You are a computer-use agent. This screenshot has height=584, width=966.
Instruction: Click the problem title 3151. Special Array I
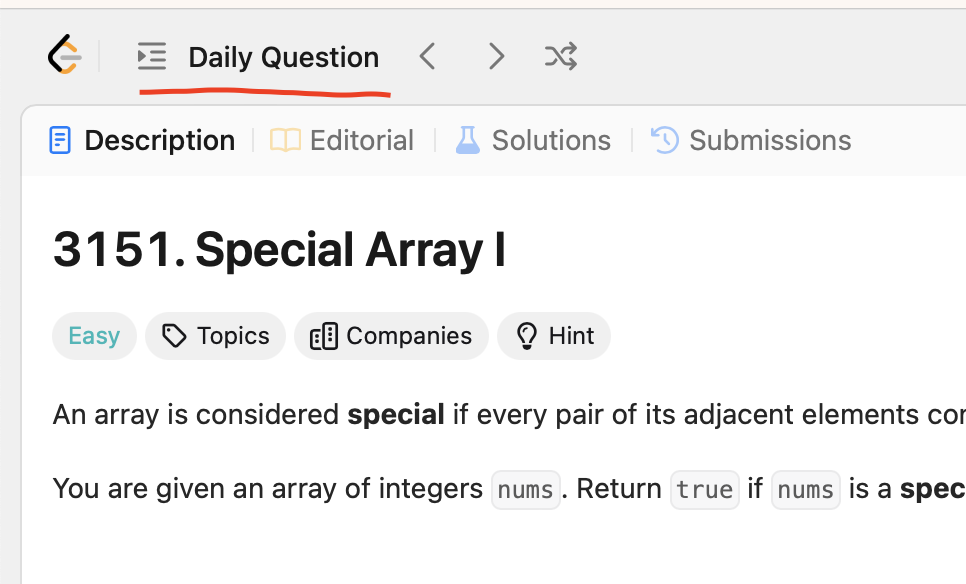tap(279, 250)
